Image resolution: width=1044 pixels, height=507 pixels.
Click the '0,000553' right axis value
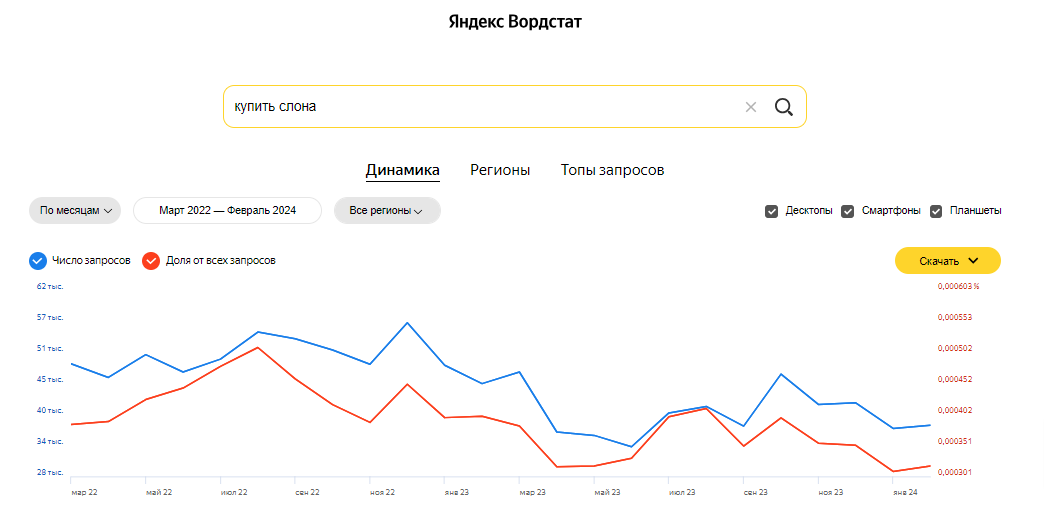[954, 317]
